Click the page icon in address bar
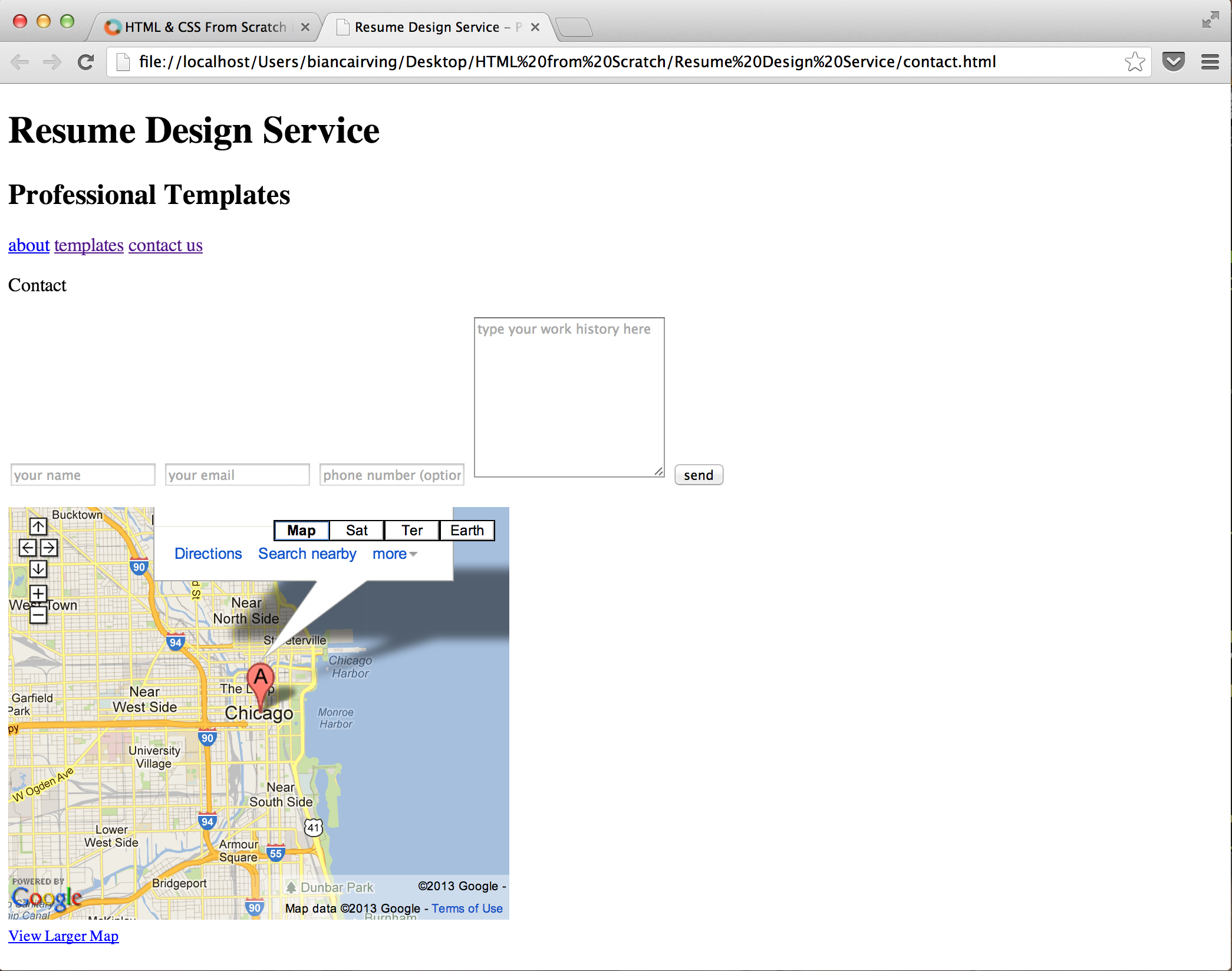 [x=123, y=62]
